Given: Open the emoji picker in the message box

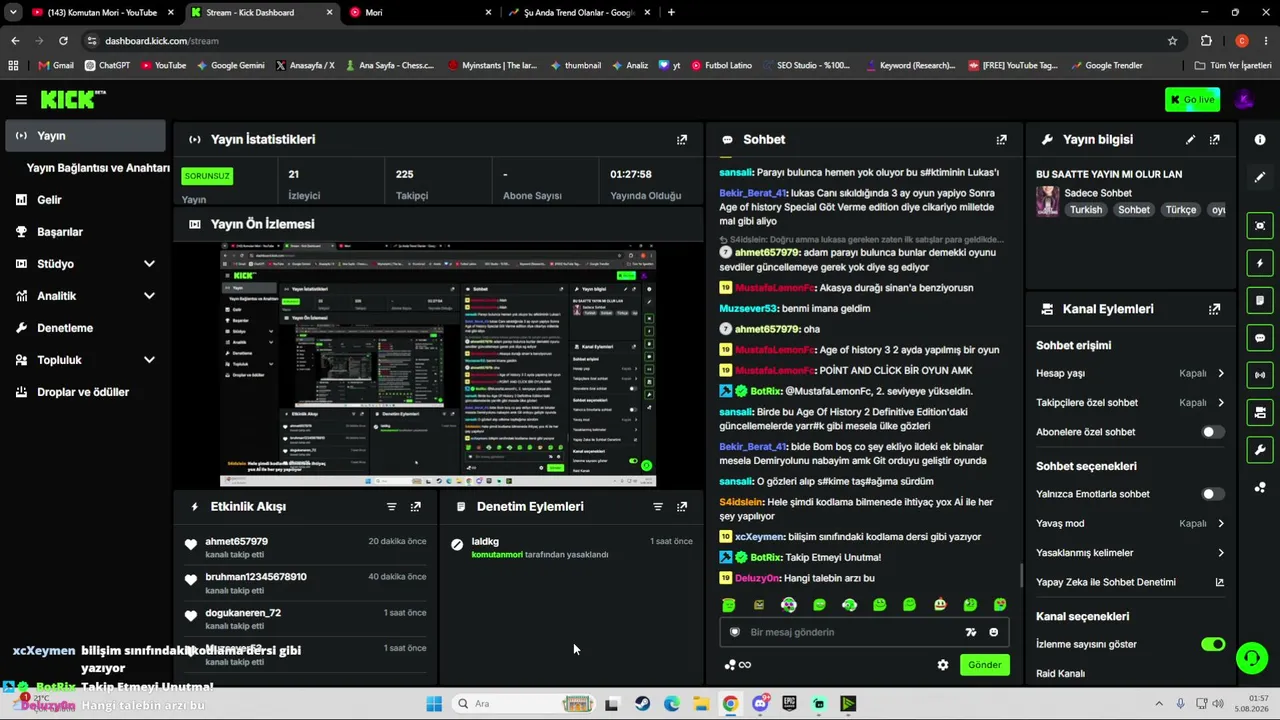Looking at the screenshot, I should (x=993, y=632).
